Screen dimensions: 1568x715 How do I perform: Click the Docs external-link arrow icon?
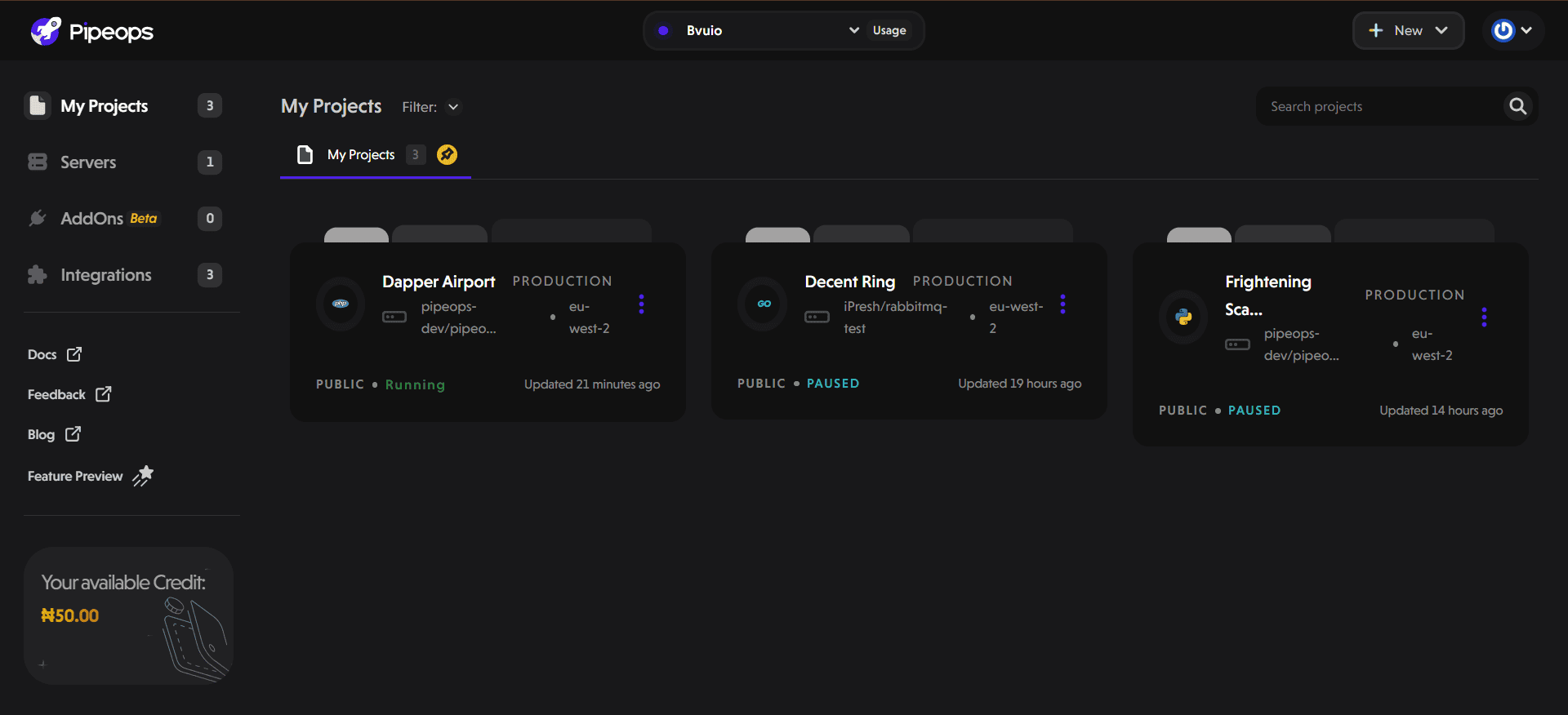click(x=74, y=354)
